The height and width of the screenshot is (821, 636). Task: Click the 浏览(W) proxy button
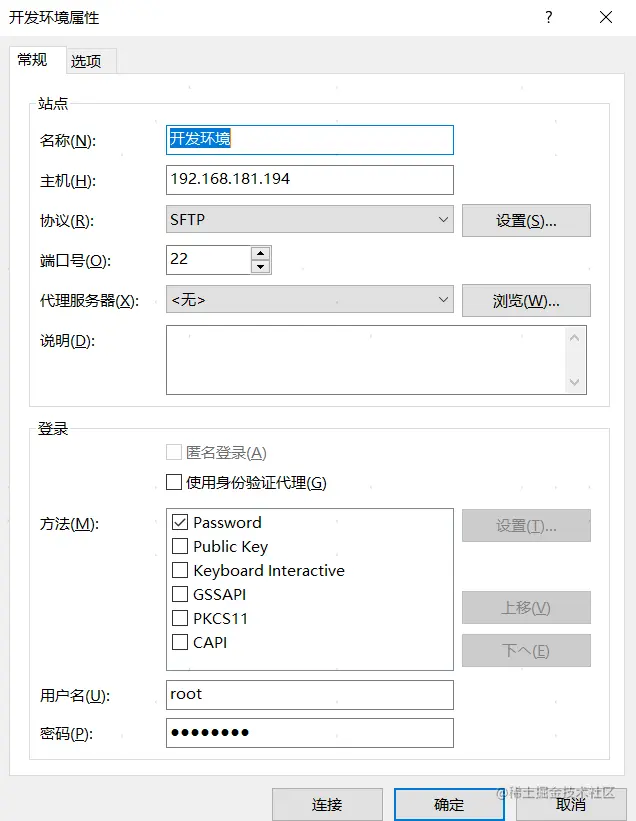point(526,301)
